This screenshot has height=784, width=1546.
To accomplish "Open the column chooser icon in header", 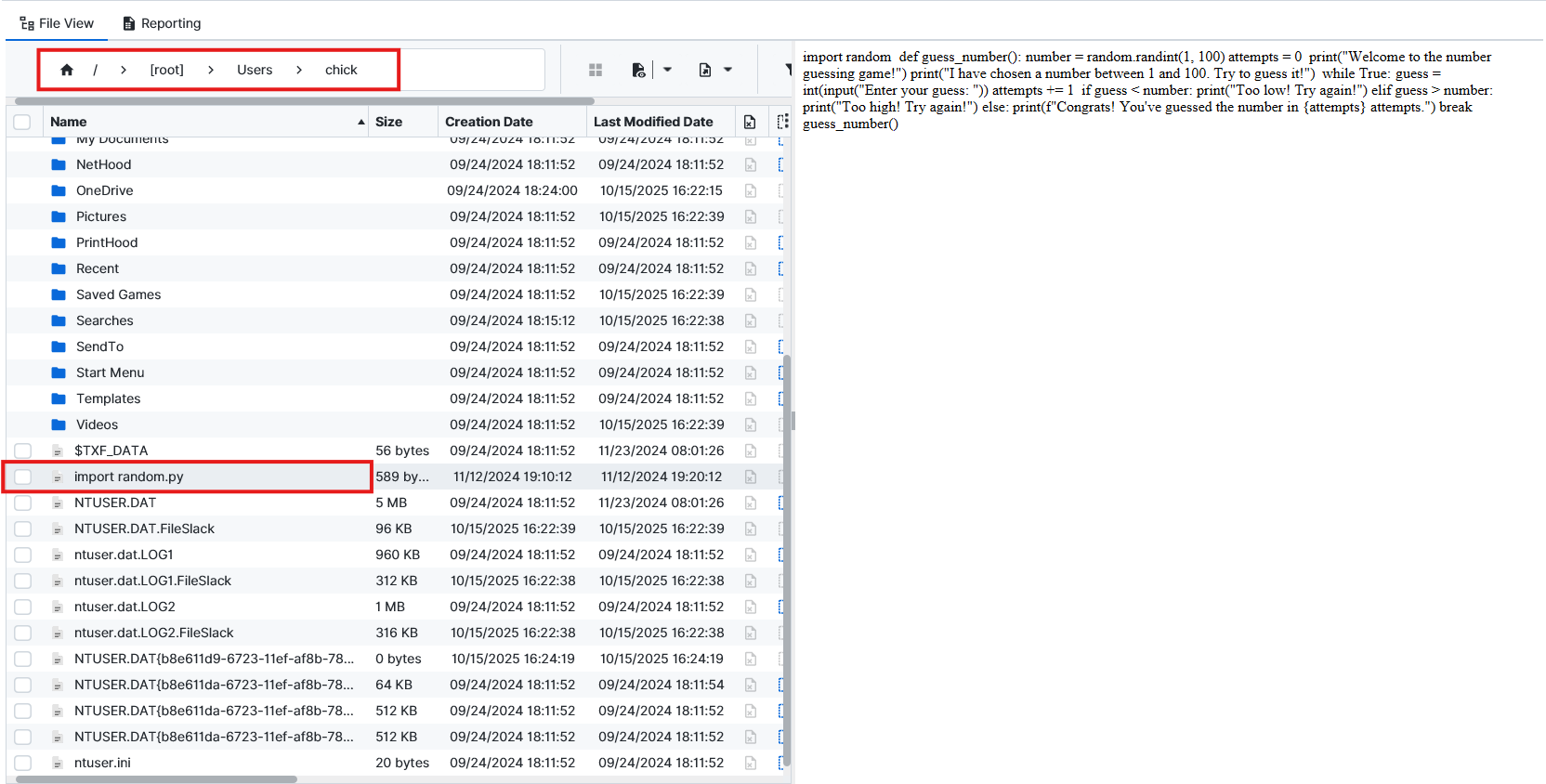I will 782,122.
